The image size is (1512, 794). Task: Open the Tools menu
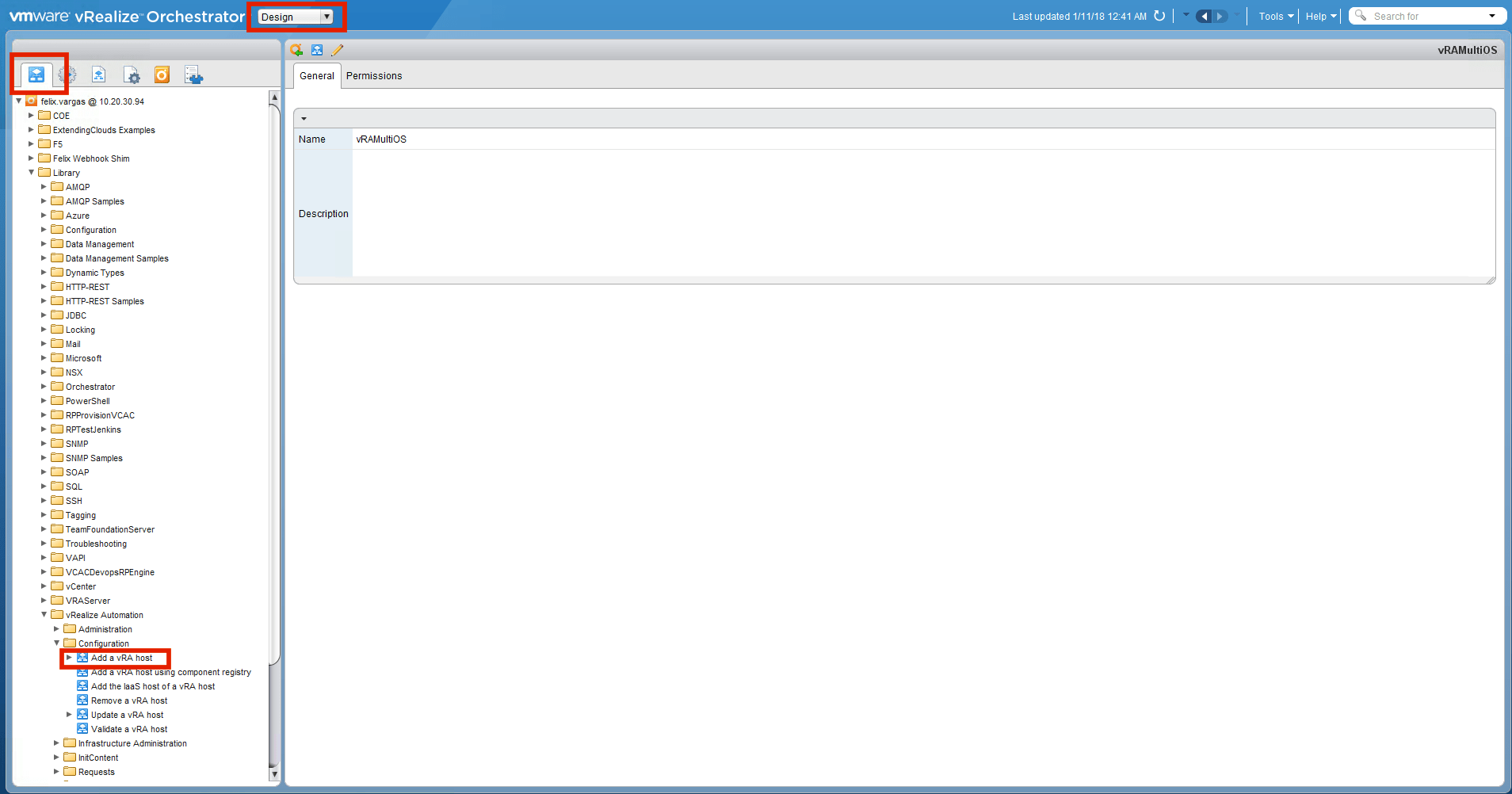1276,16
